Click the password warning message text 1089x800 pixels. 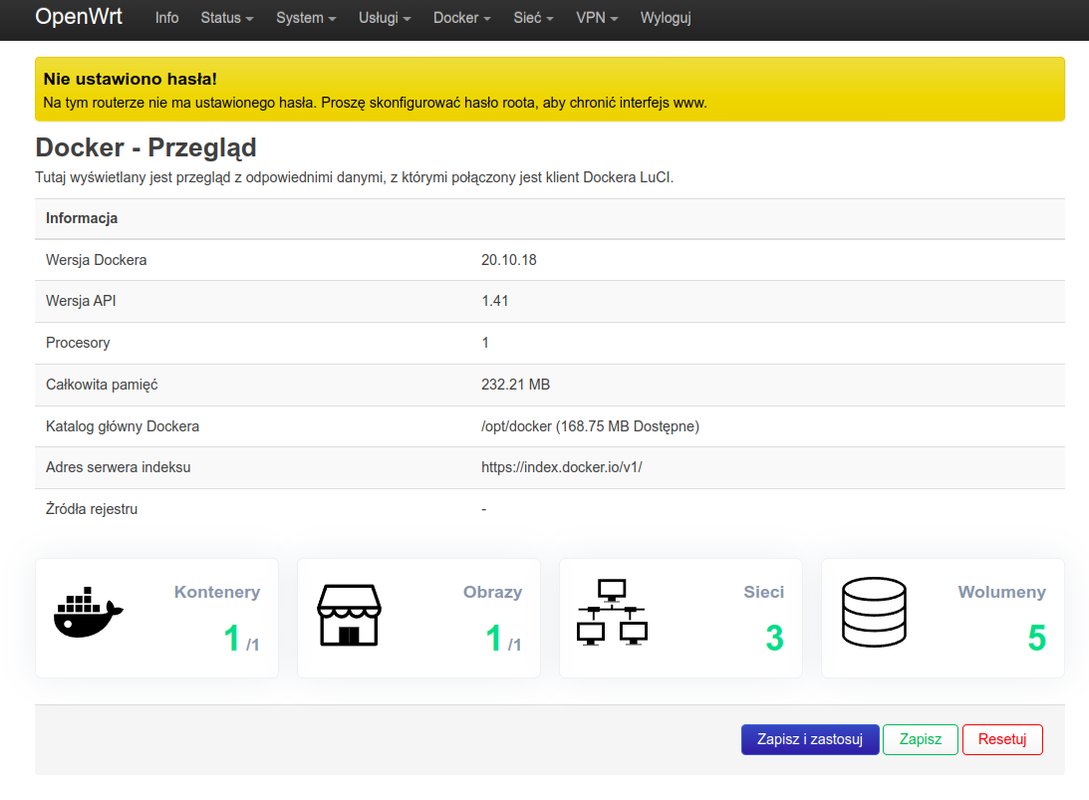(375, 103)
